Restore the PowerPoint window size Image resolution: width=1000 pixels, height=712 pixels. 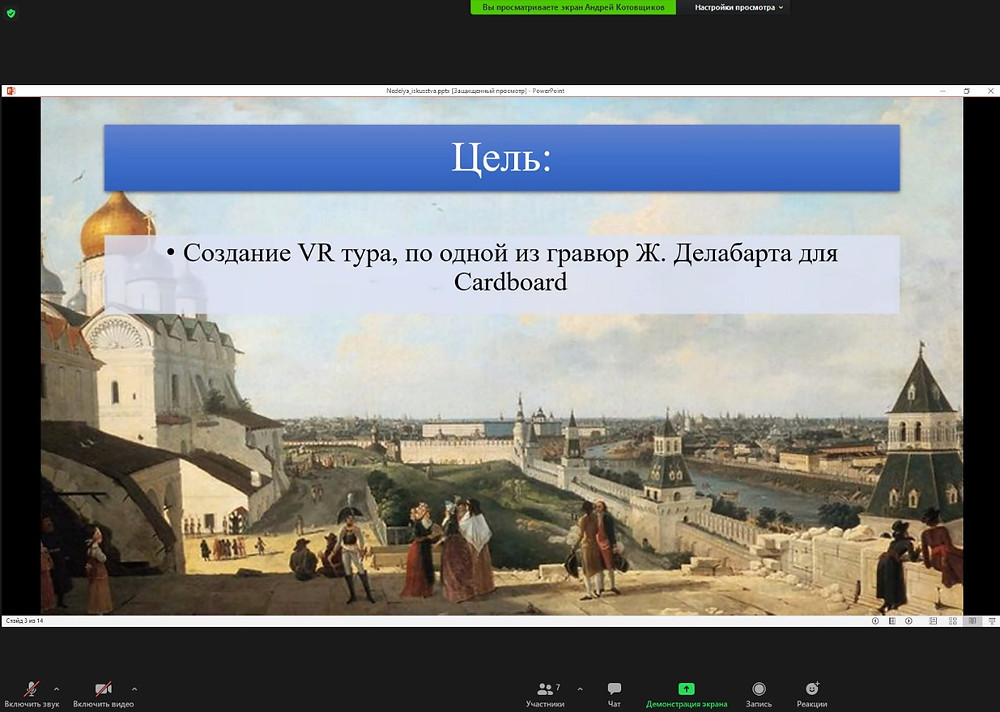click(x=967, y=91)
